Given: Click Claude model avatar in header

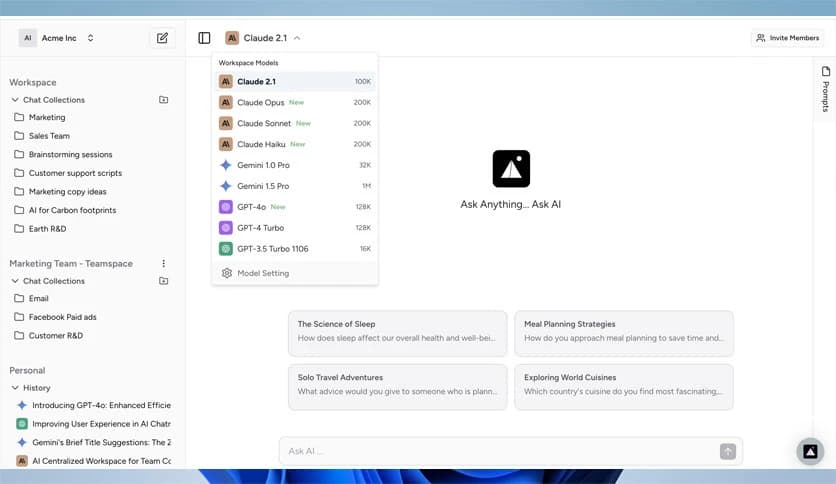Looking at the screenshot, I should [x=232, y=38].
